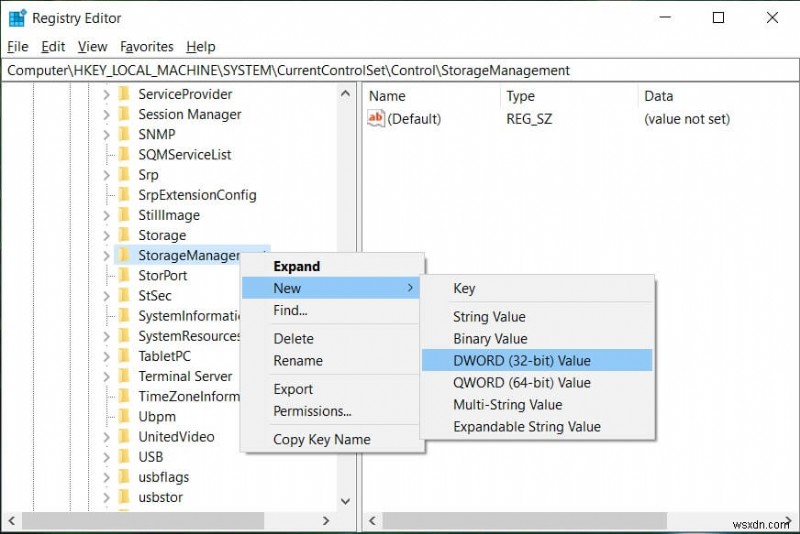Click the SystemInformation folder icon
800x534 pixels.
click(124, 316)
